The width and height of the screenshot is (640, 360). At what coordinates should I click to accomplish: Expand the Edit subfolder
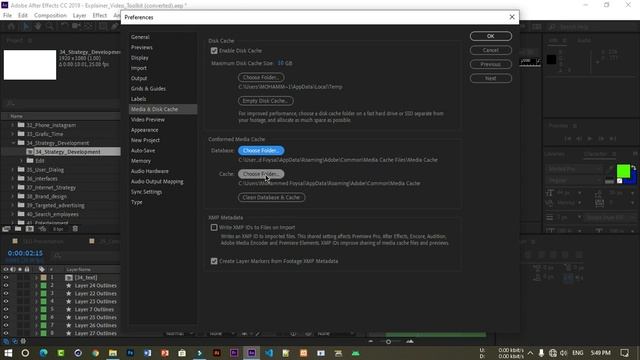[21, 161]
